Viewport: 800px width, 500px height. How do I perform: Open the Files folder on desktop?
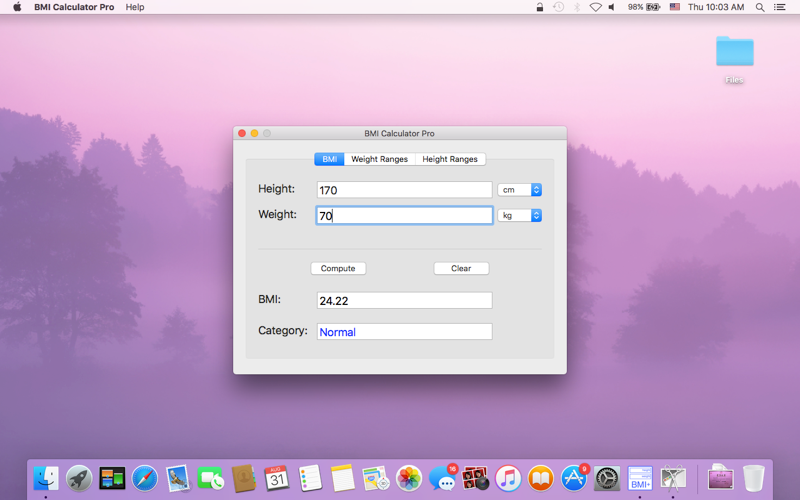pyautogui.click(x=734, y=59)
